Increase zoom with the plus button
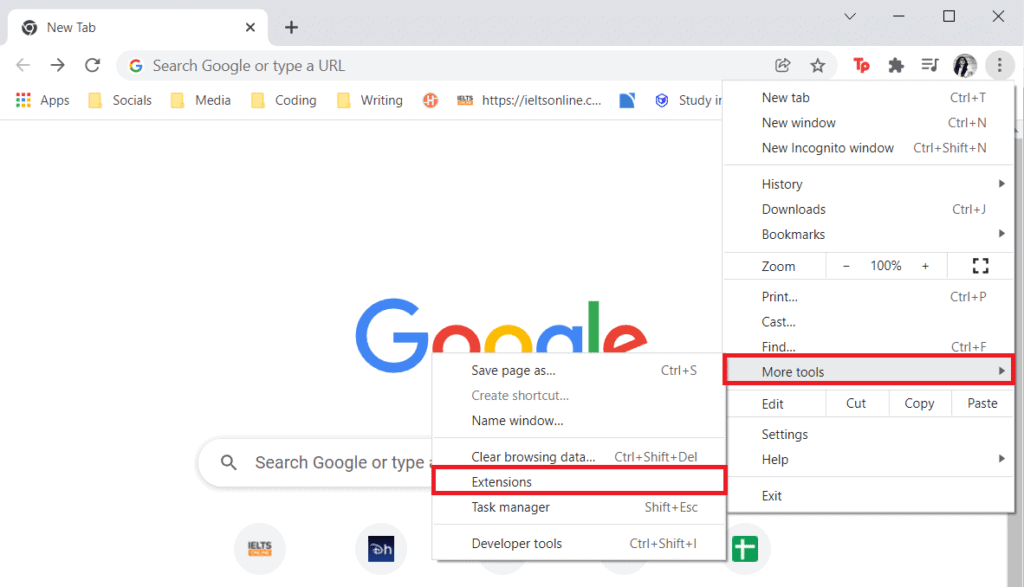The width and height of the screenshot is (1024, 587). click(925, 266)
